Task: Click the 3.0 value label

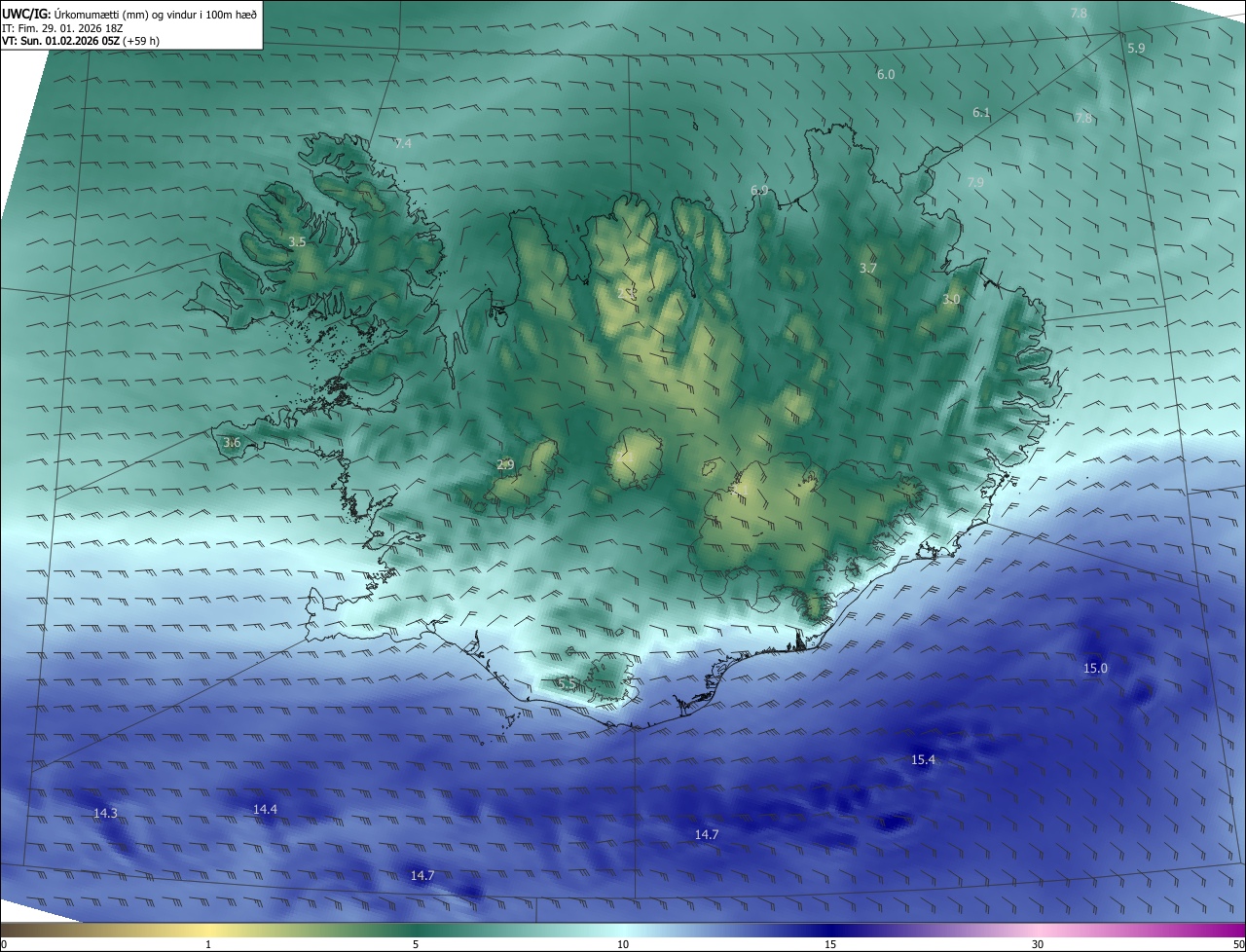Action: coord(951,300)
